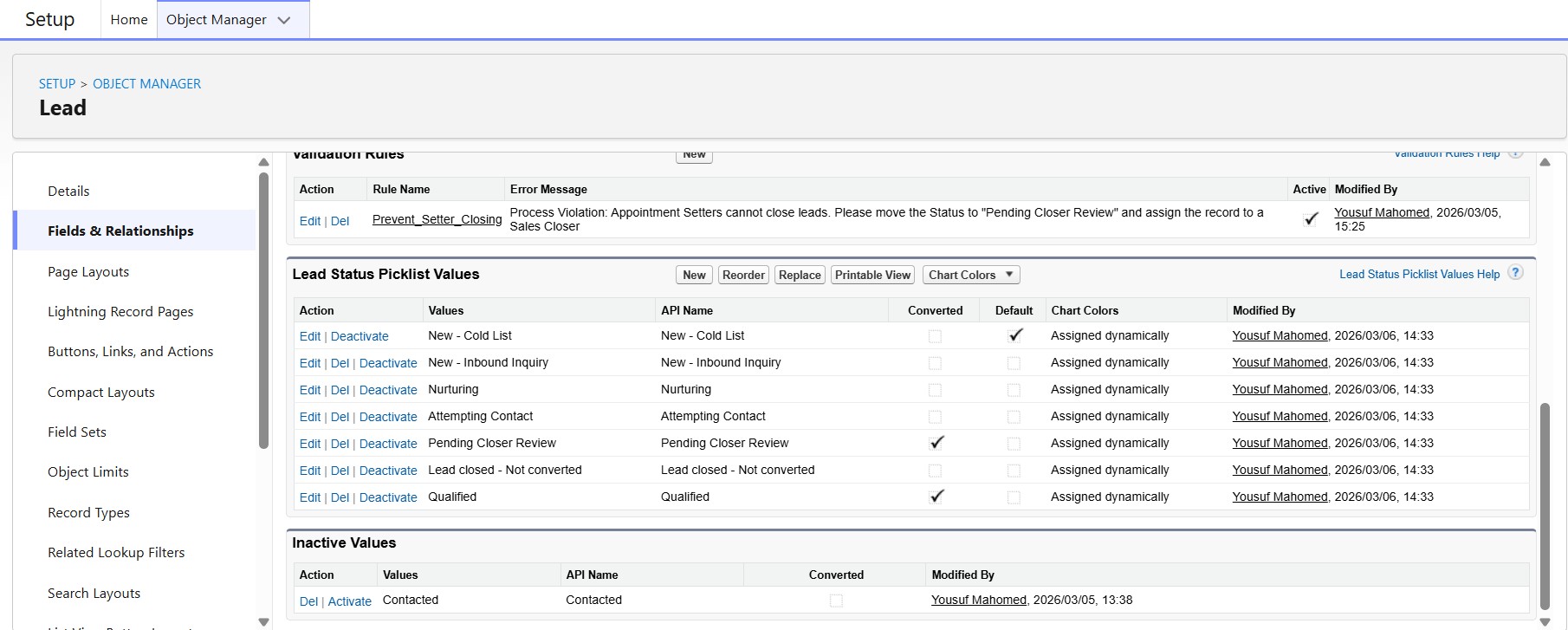This screenshot has height=630, width=1568.
Task: Open Object Limits sidebar item
Action: [88, 471]
